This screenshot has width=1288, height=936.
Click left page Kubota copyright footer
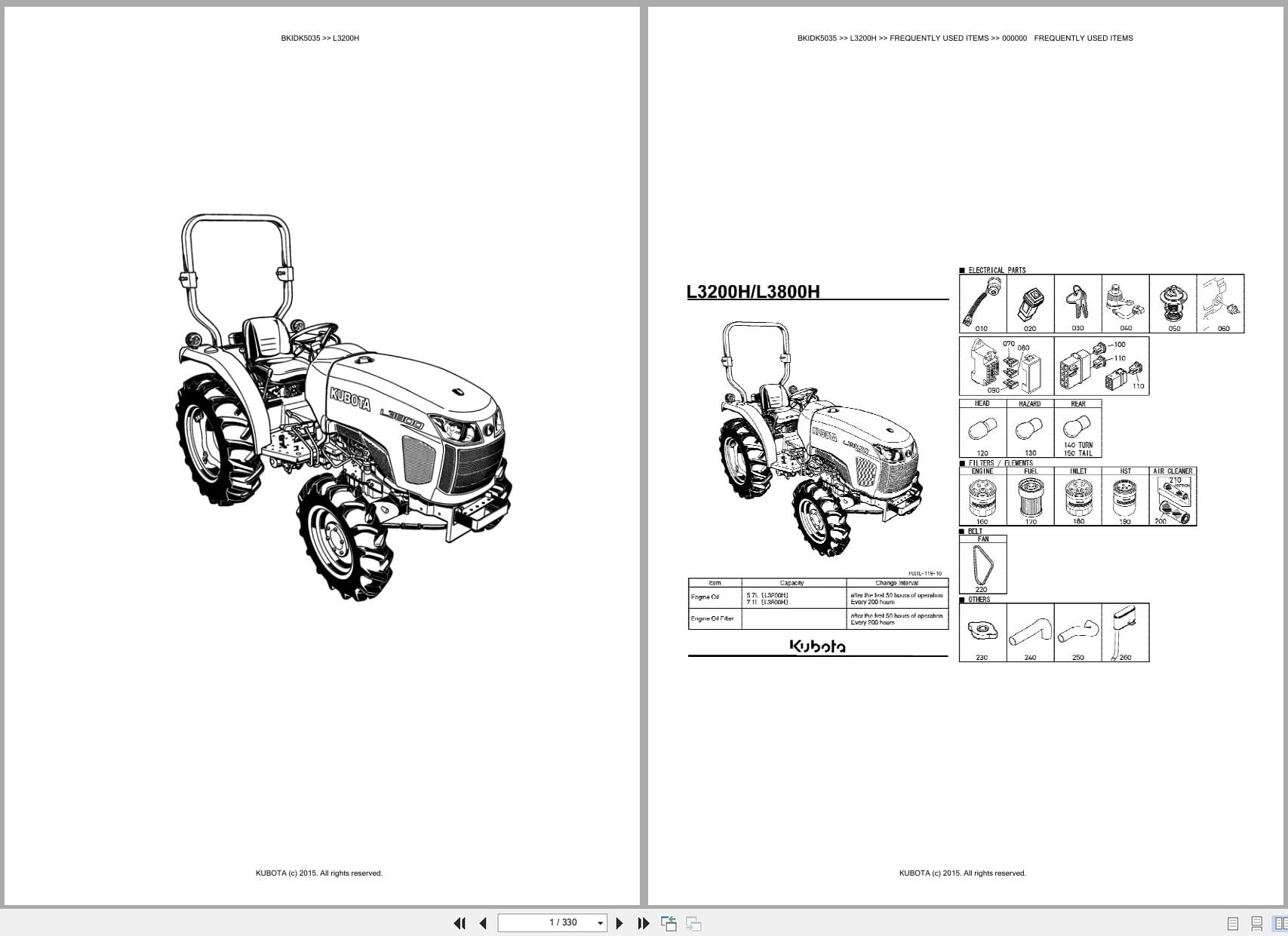[x=319, y=873]
